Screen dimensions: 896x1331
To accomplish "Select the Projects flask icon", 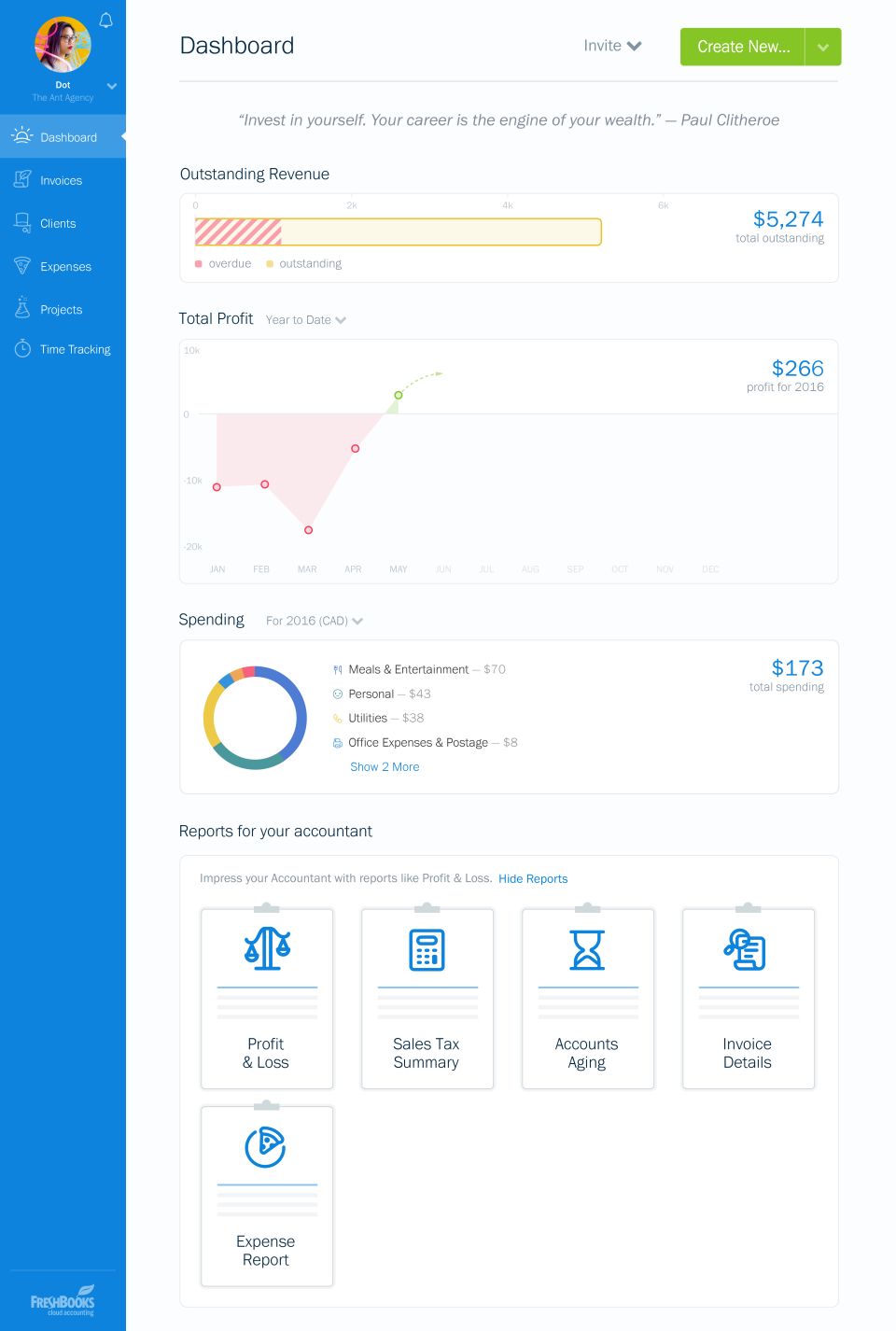I will 22,308.
